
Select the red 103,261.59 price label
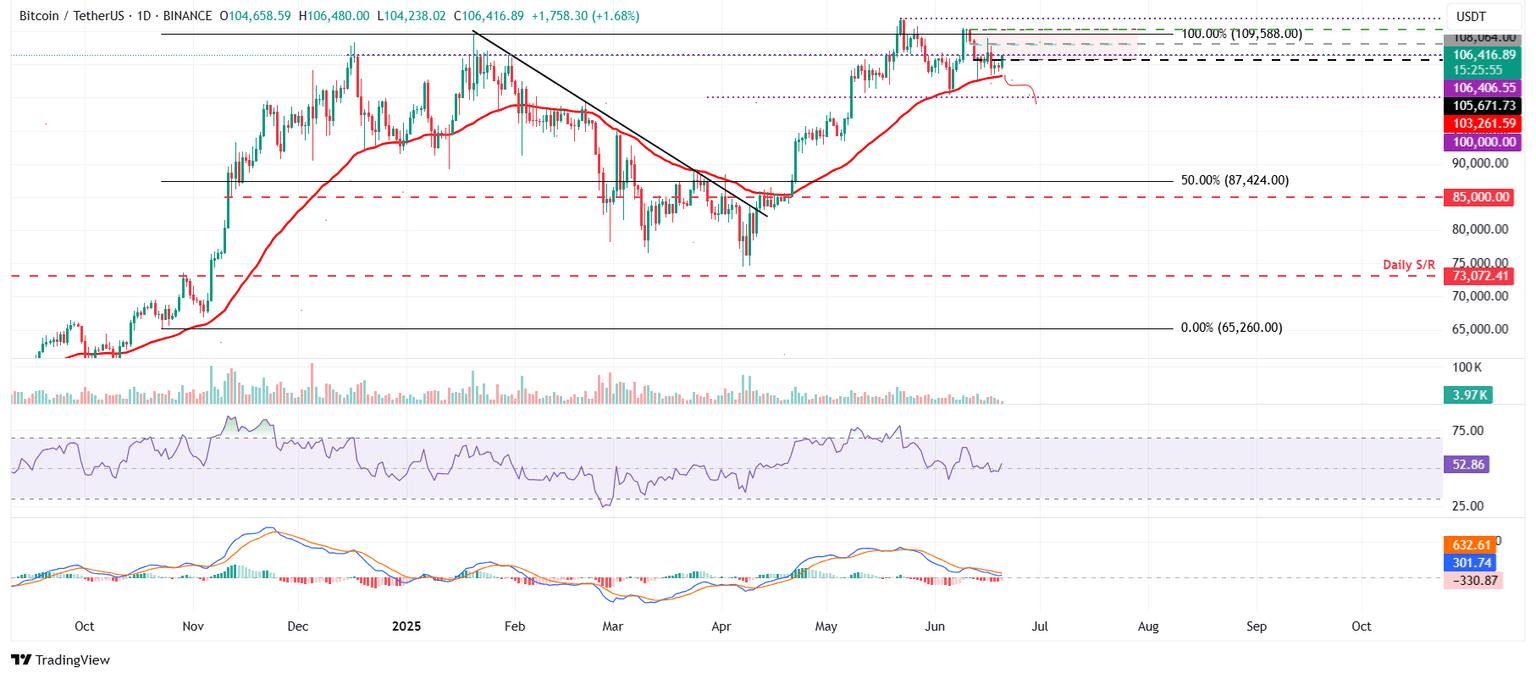pos(1484,123)
